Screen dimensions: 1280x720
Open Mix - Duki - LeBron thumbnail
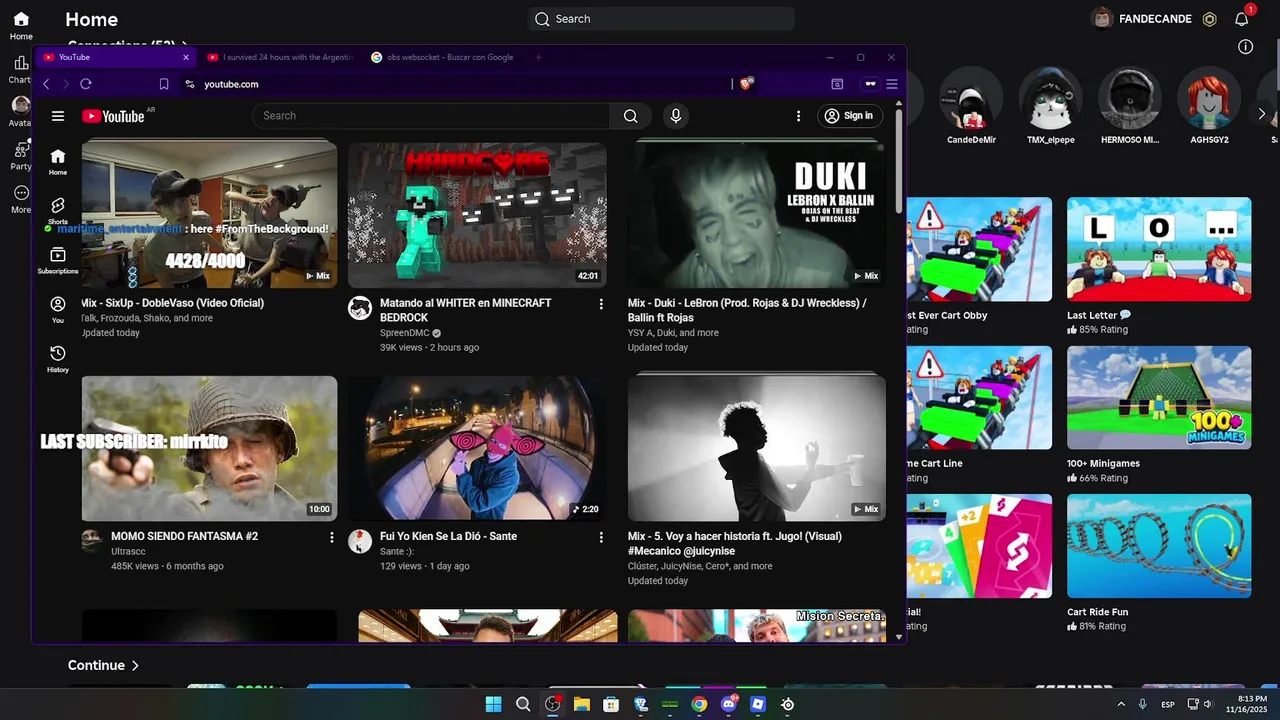pyautogui.click(x=756, y=215)
